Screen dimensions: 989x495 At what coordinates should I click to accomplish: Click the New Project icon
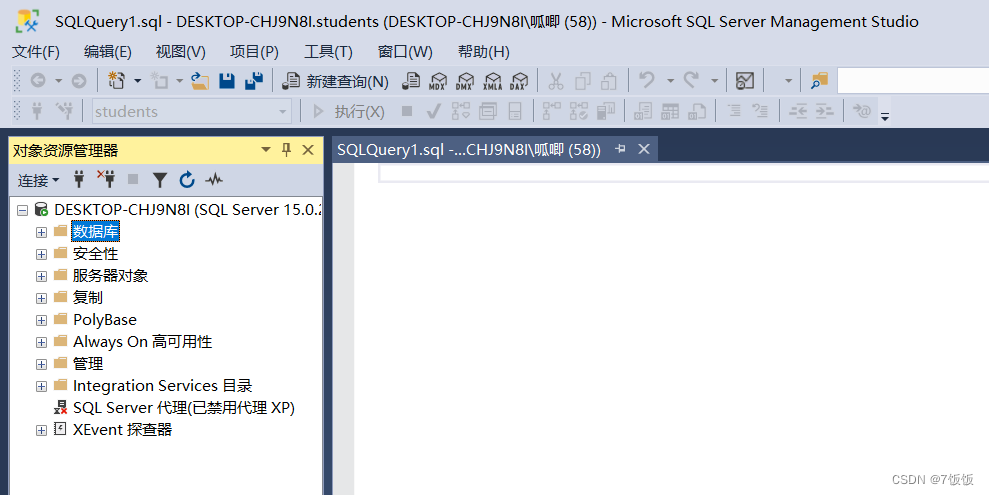pos(117,81)
